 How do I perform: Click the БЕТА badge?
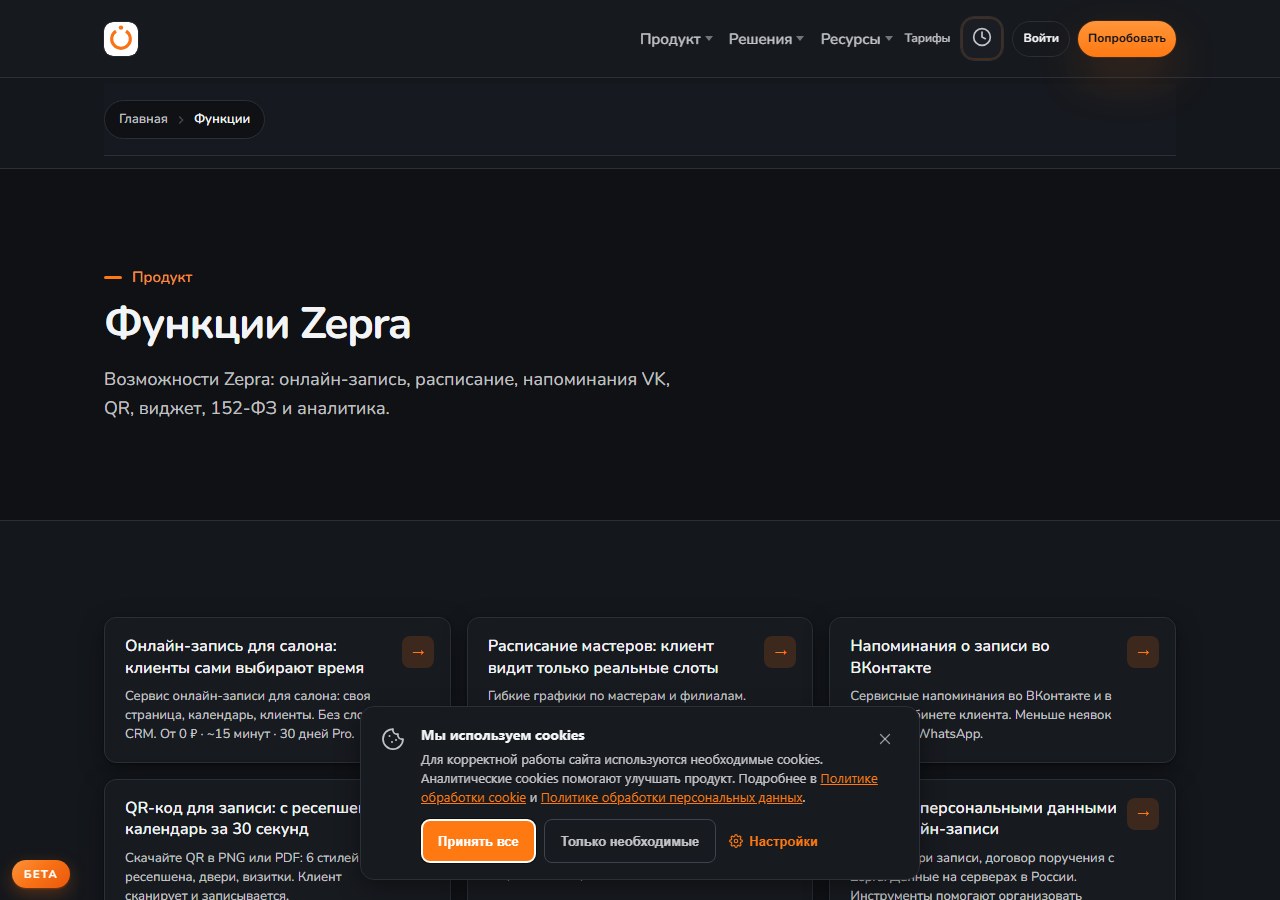41,874
